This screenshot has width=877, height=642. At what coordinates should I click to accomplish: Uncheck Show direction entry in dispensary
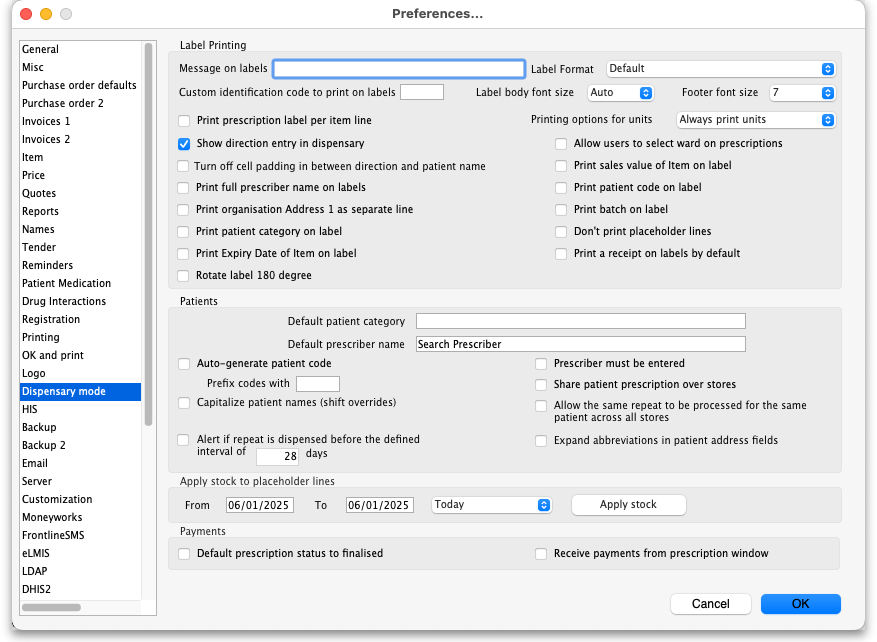(x=184, y=144)
